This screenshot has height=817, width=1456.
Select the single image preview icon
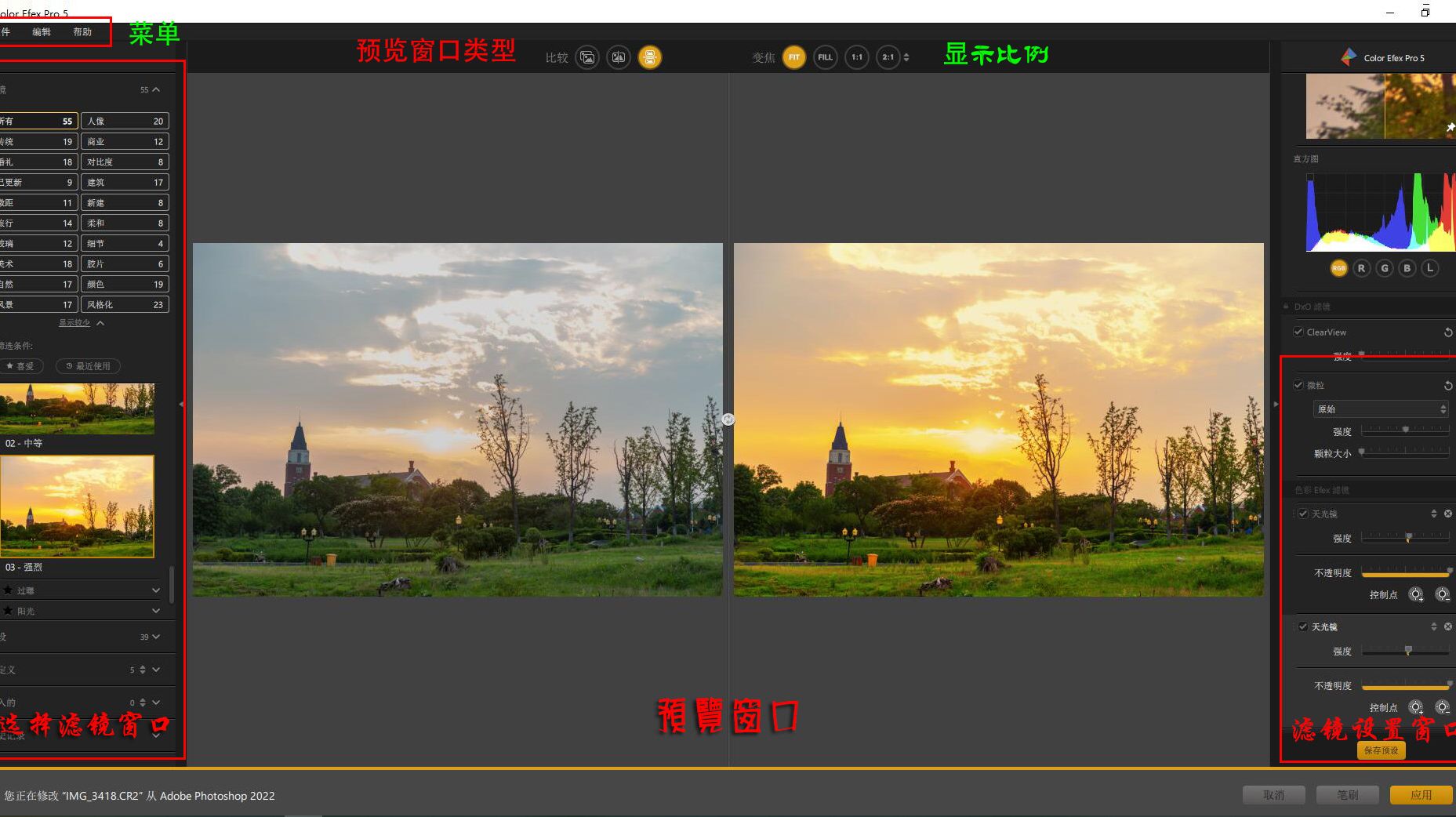click(x=586, y=57)
